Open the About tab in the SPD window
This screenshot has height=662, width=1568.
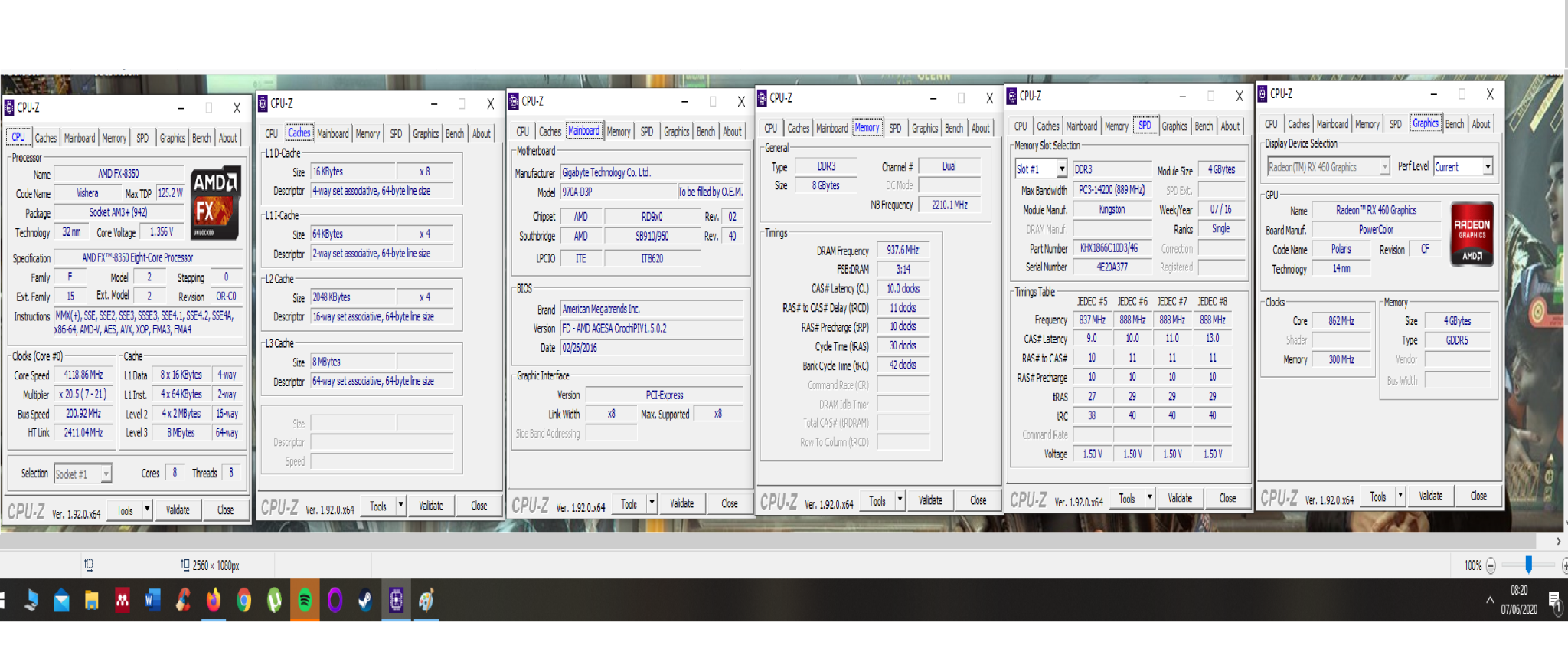(x=1230, y=127)
